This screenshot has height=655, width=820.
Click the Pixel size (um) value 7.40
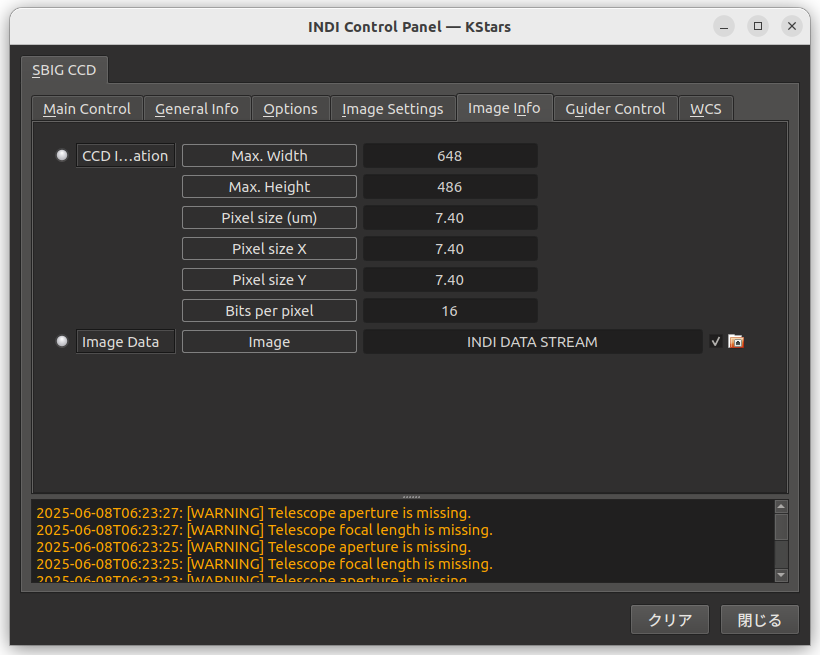click(450, 218)
